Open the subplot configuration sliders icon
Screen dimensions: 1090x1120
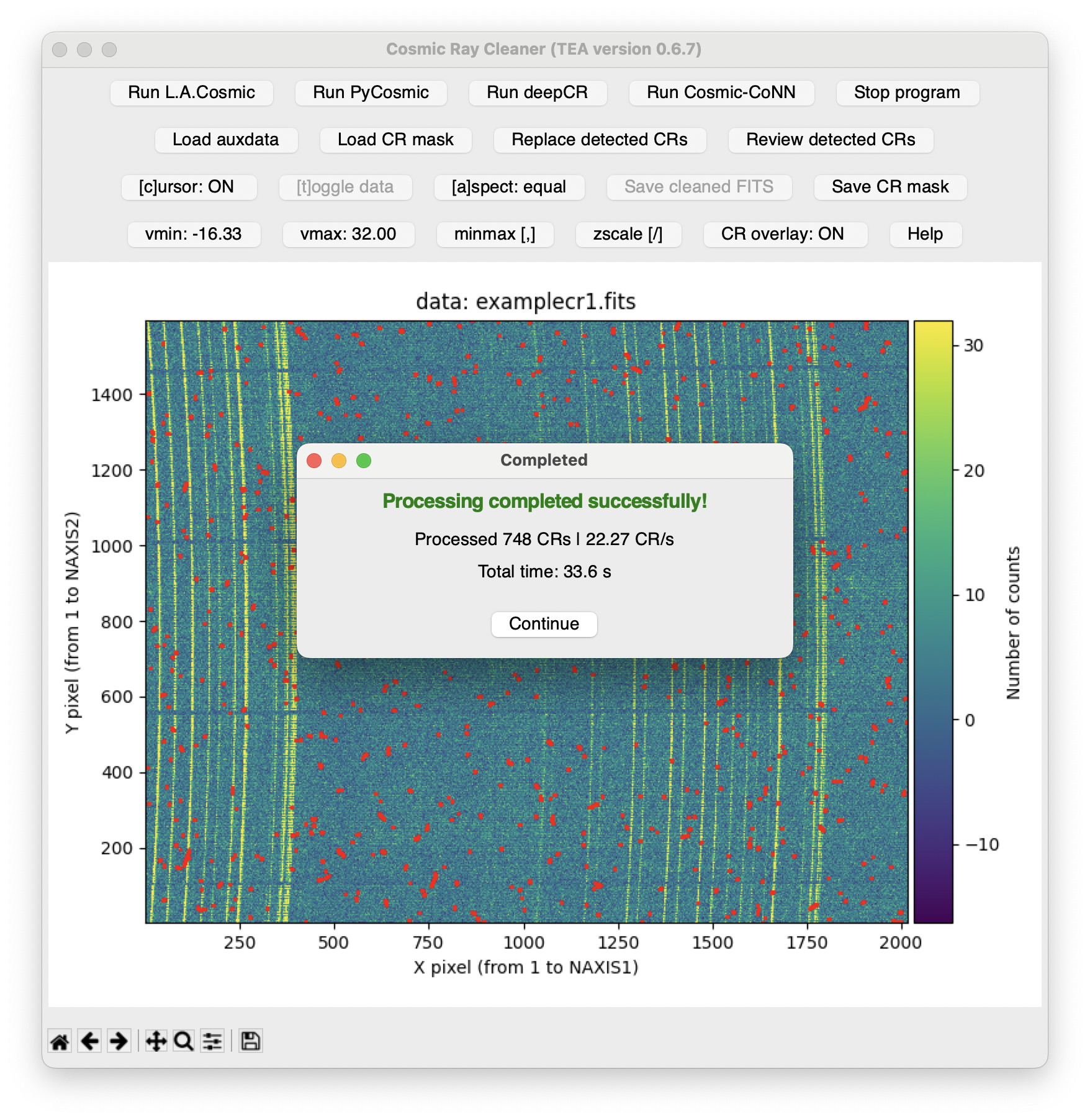click(x=212, y=1041)
